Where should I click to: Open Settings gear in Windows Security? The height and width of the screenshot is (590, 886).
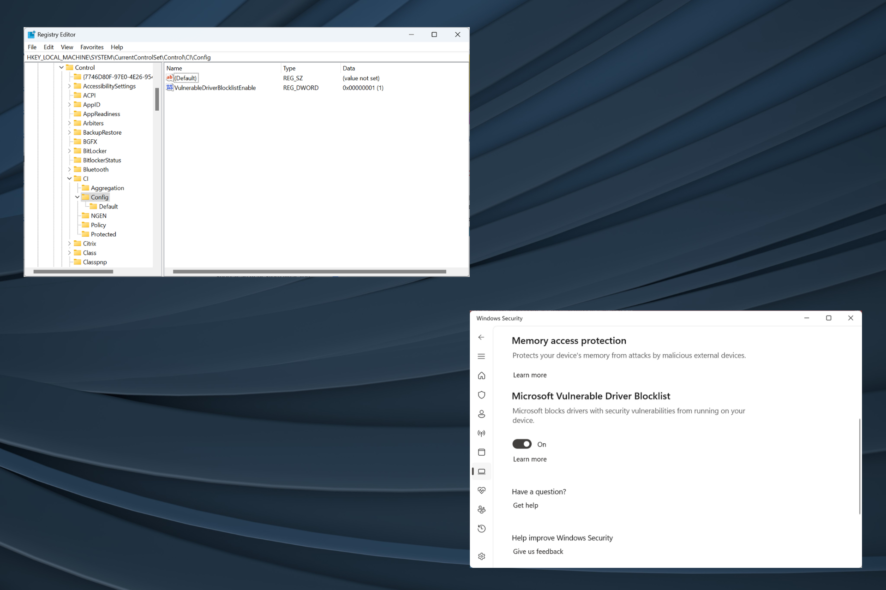point(481,556)
